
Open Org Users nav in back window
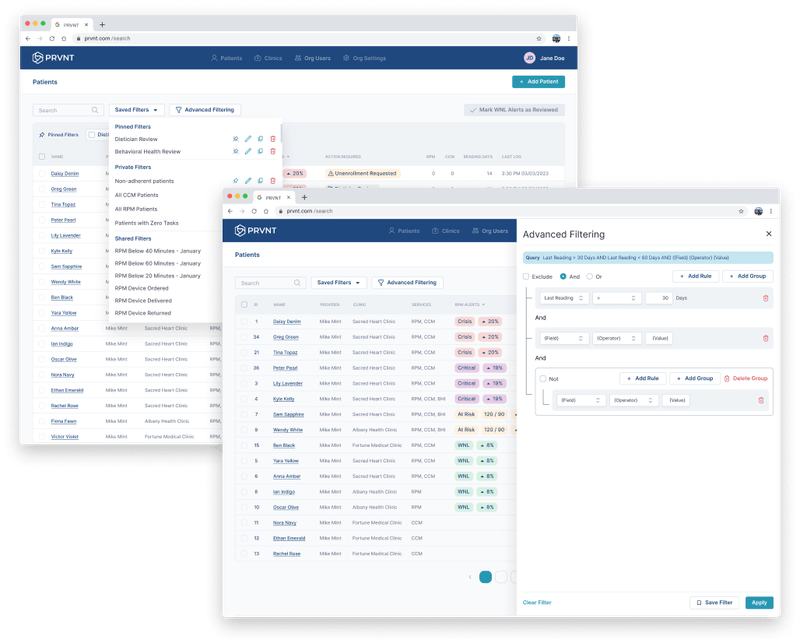click(x=312, y=58)
